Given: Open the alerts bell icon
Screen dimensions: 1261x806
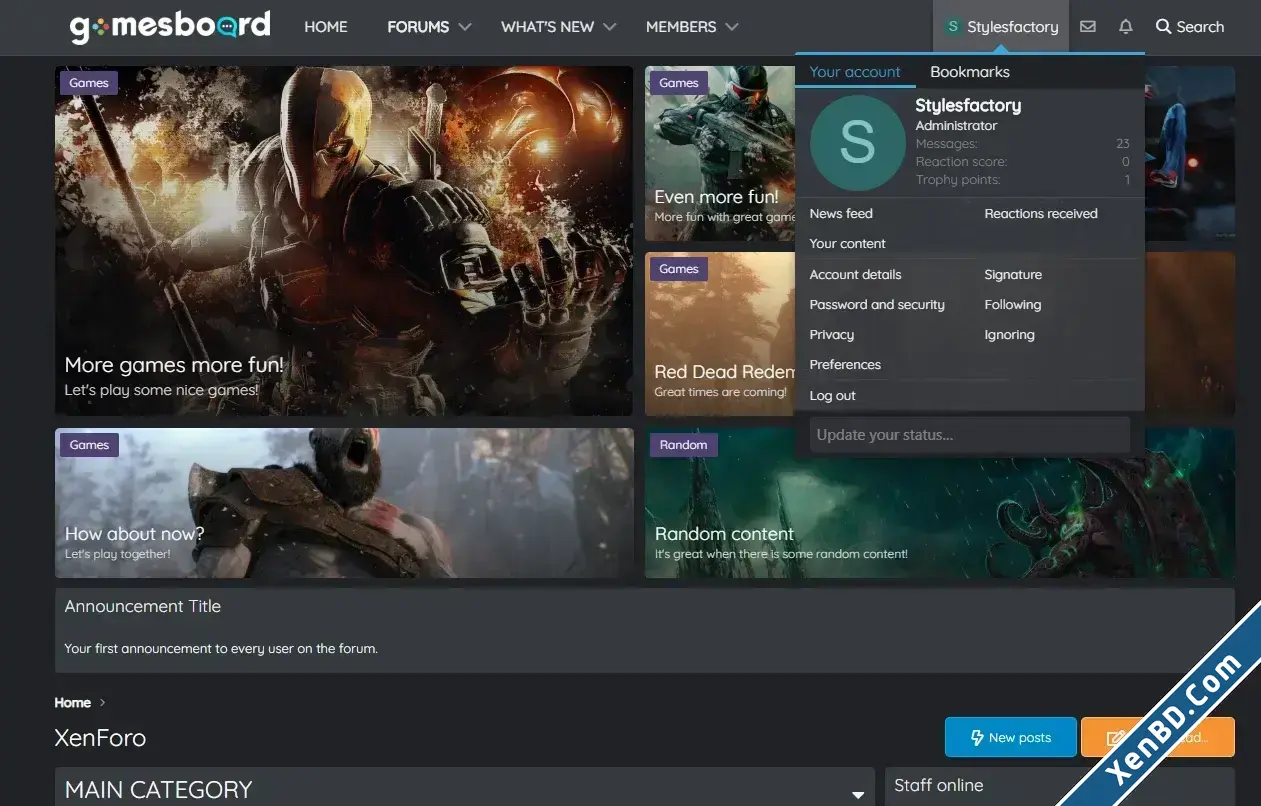Looking at the screenshot, I should pyautogui.click(x=1126, y=27).
